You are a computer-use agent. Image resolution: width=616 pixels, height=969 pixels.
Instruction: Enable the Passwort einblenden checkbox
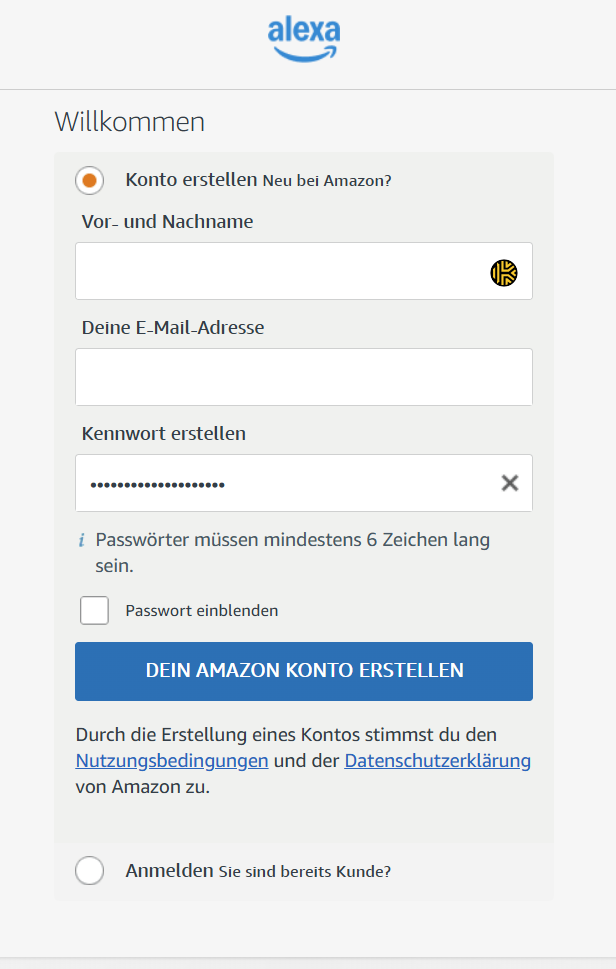[95, 610]
